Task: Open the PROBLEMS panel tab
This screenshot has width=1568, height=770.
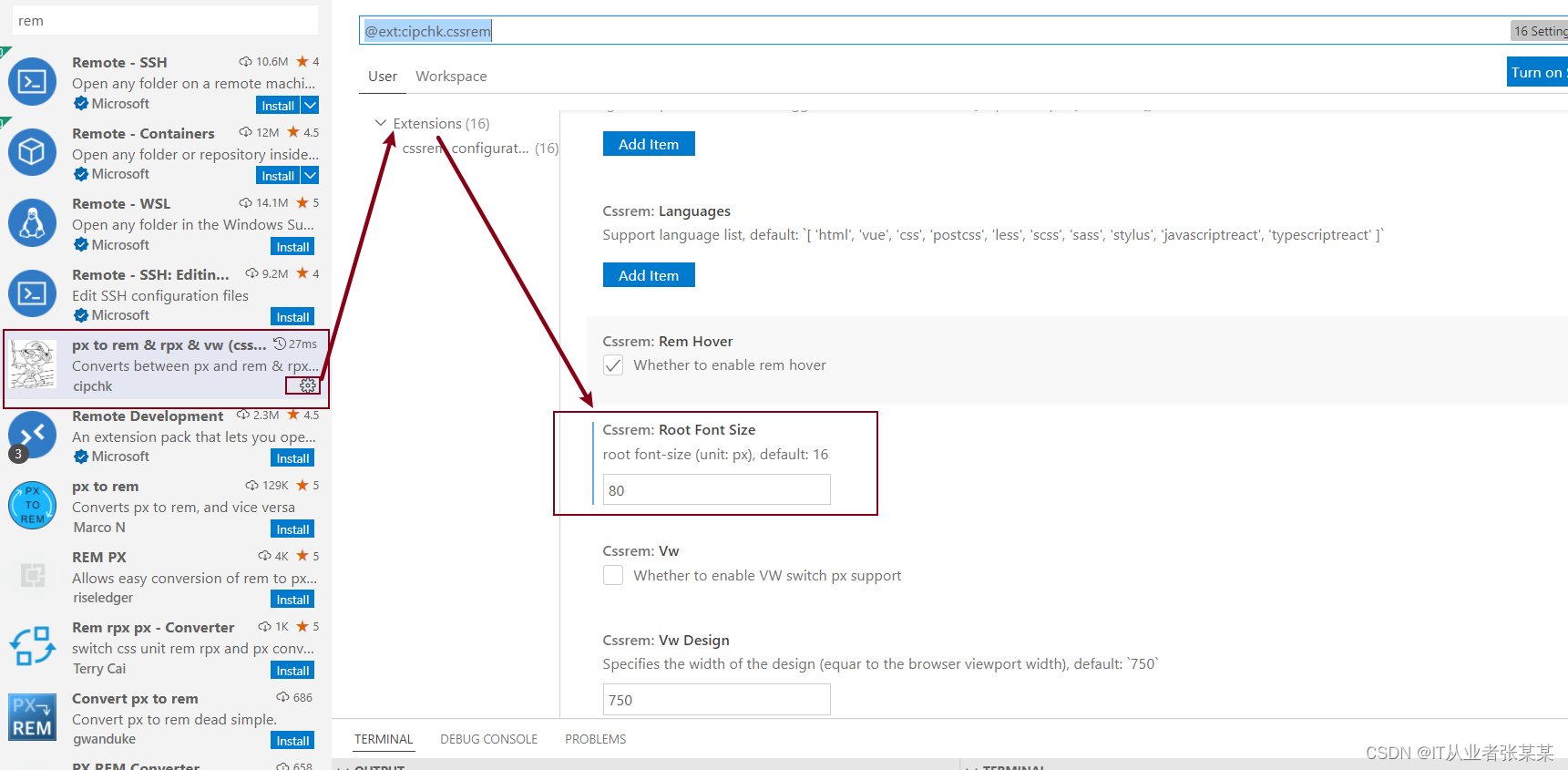Action: [x=595, y=739]
